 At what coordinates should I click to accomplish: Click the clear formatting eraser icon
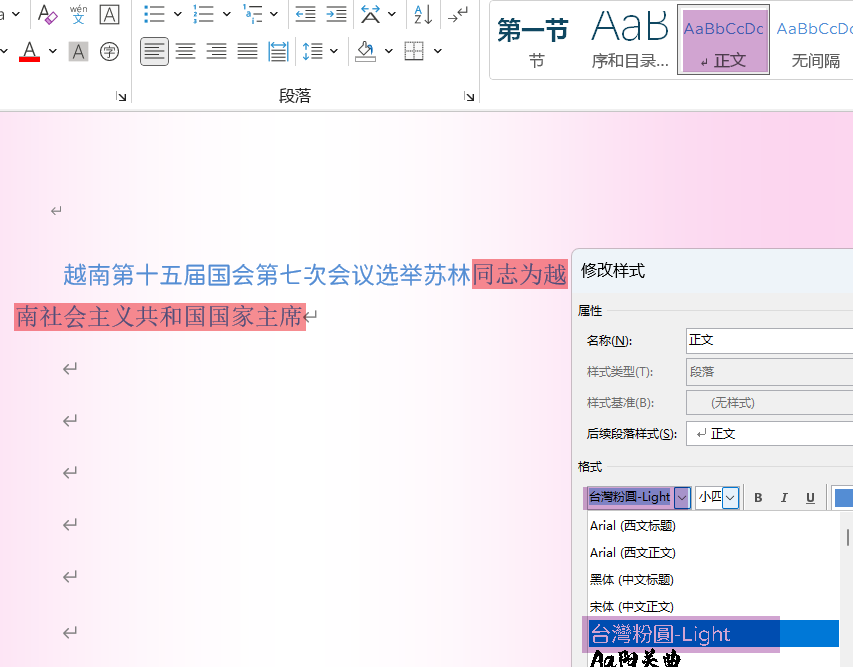coord(47,14)
